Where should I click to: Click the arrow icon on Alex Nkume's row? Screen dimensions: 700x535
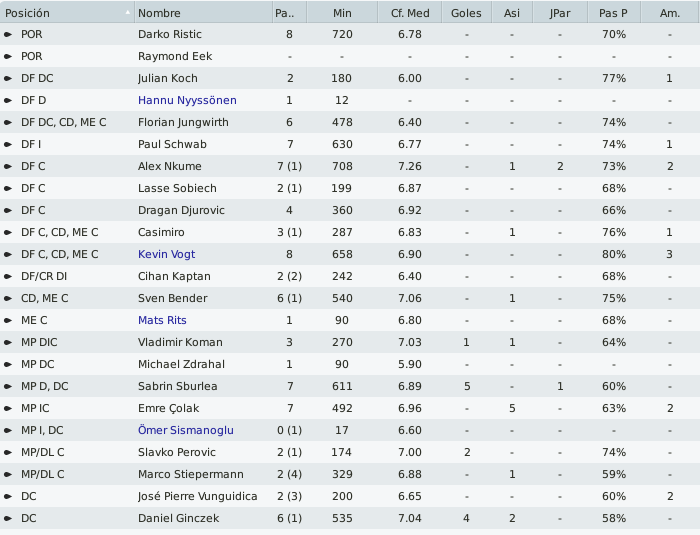click(x=8, y=166)
